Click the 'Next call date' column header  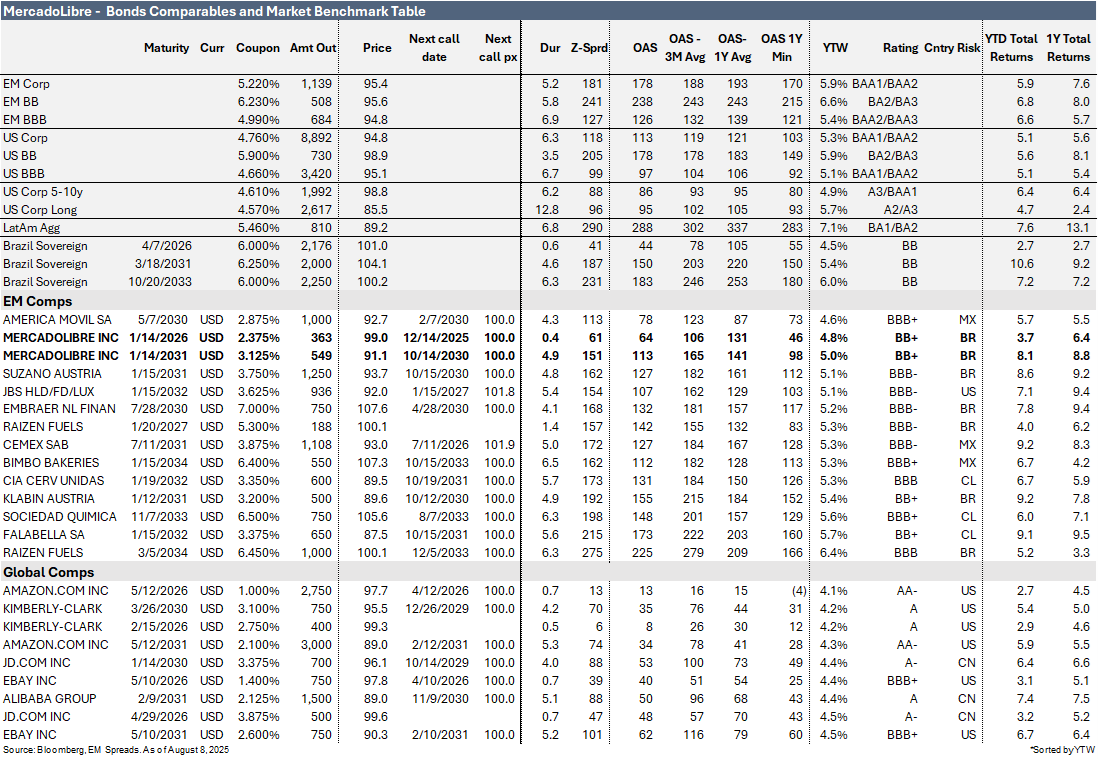(x=434, y=48)
